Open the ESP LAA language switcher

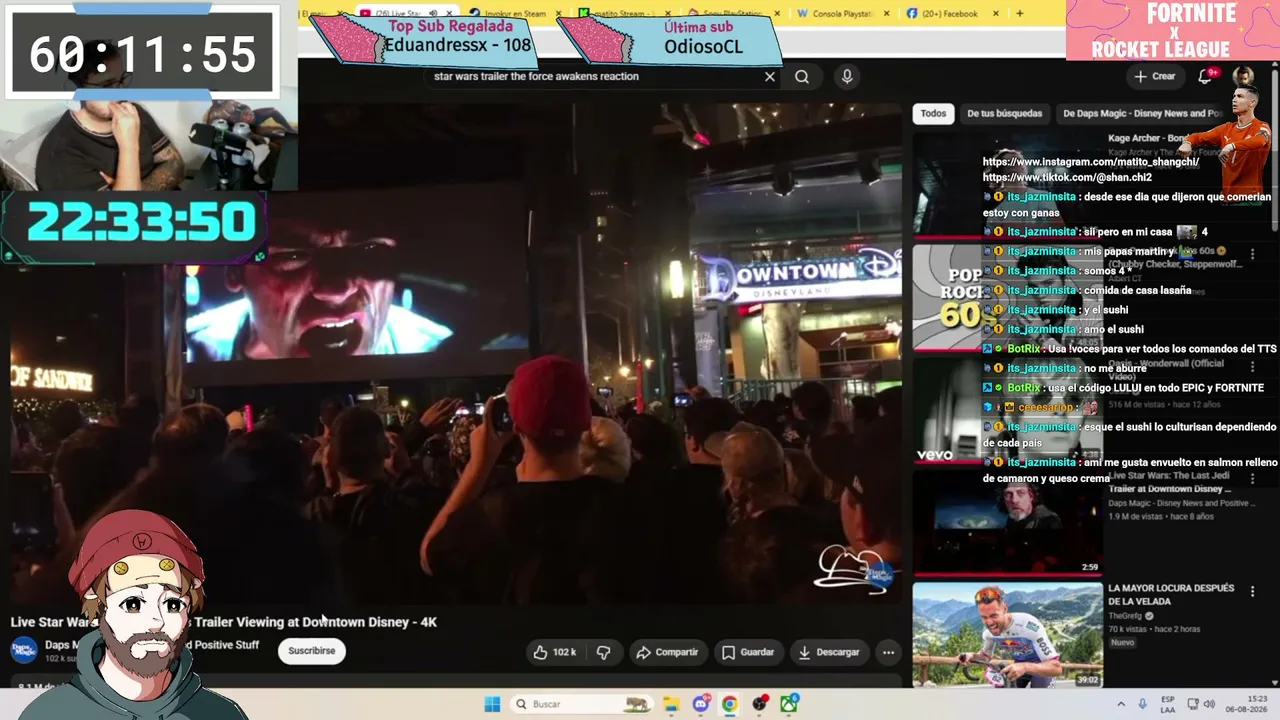1168,704
